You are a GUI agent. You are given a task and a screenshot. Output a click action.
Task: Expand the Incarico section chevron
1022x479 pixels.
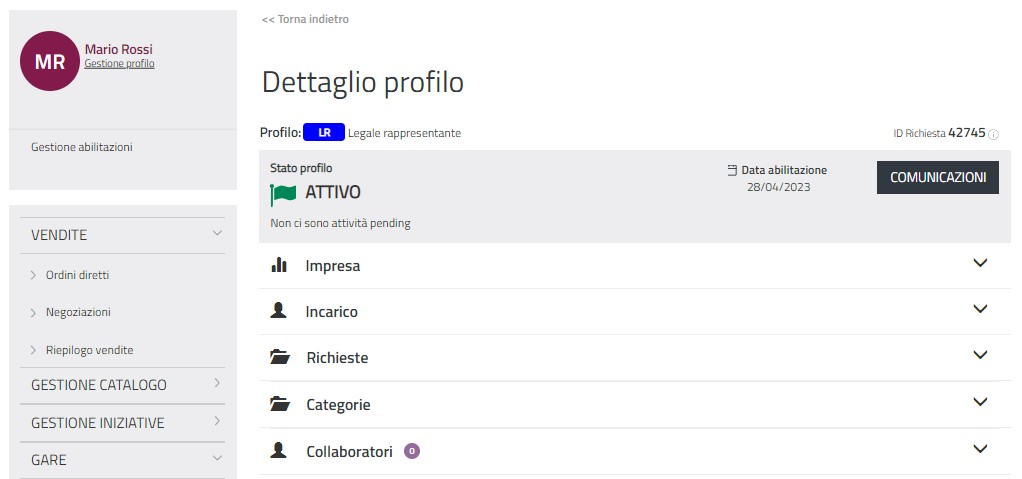pos(980,309)
